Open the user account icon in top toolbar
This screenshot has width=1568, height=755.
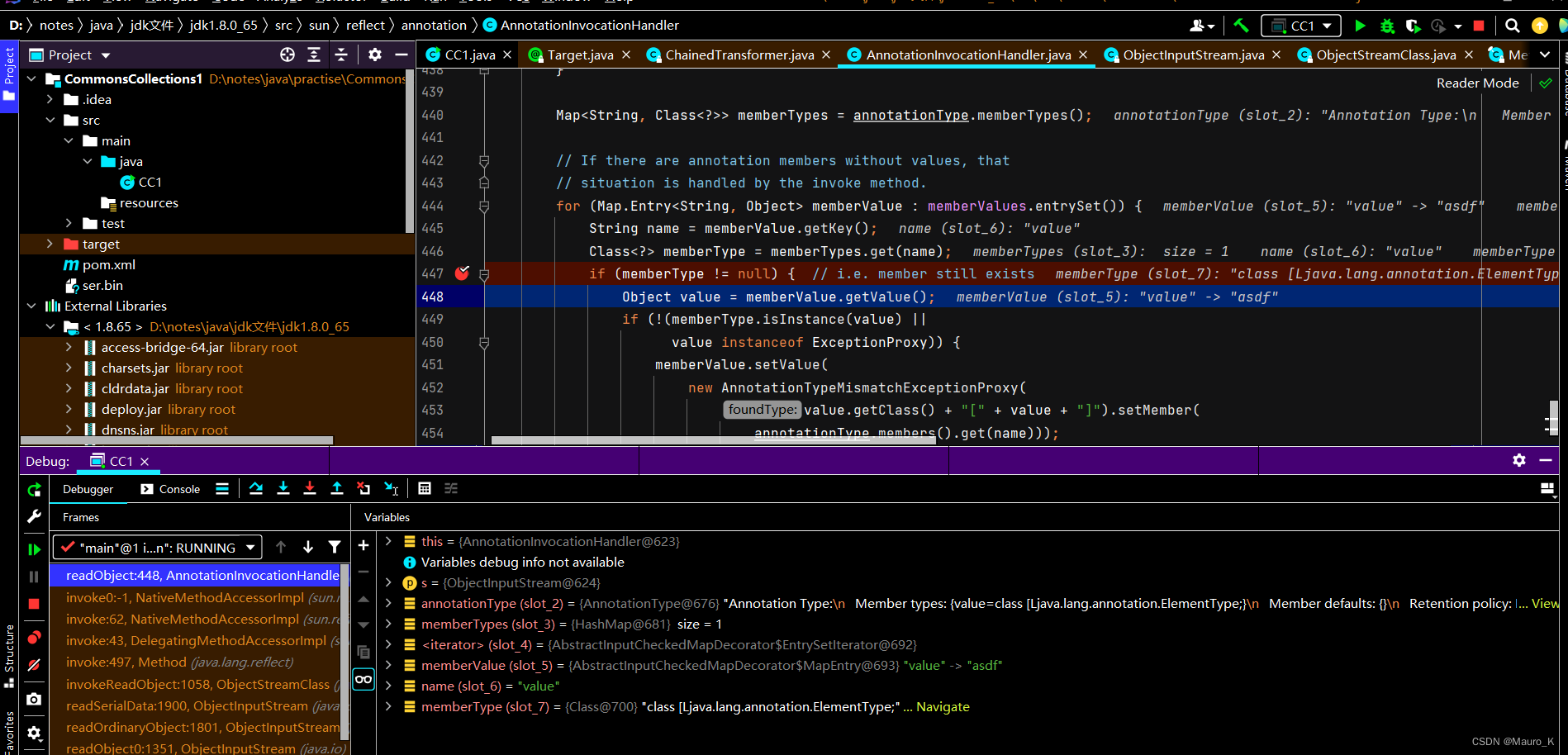tap(1202, 26)
